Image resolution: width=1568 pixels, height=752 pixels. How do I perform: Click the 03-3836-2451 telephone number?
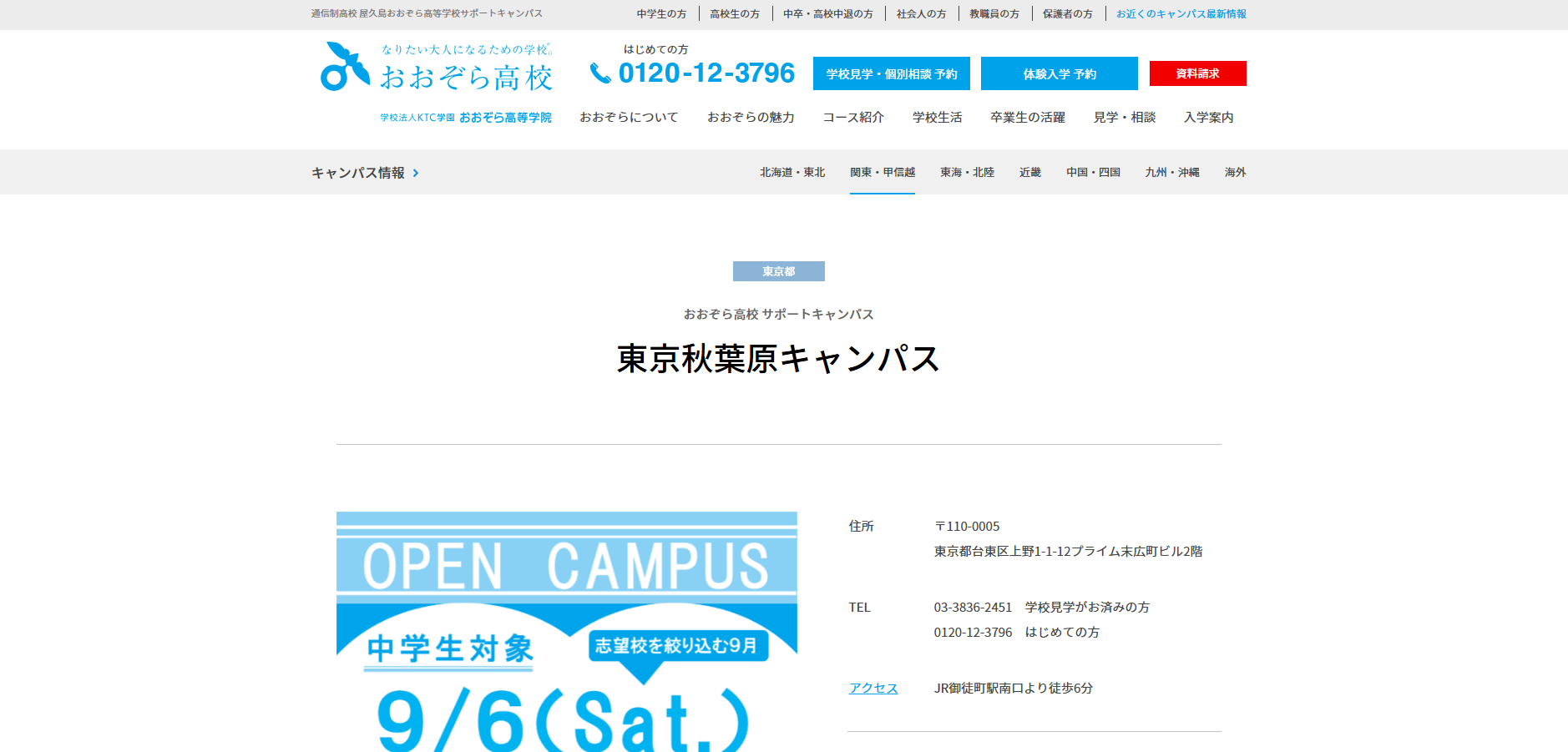pos(973,607)
